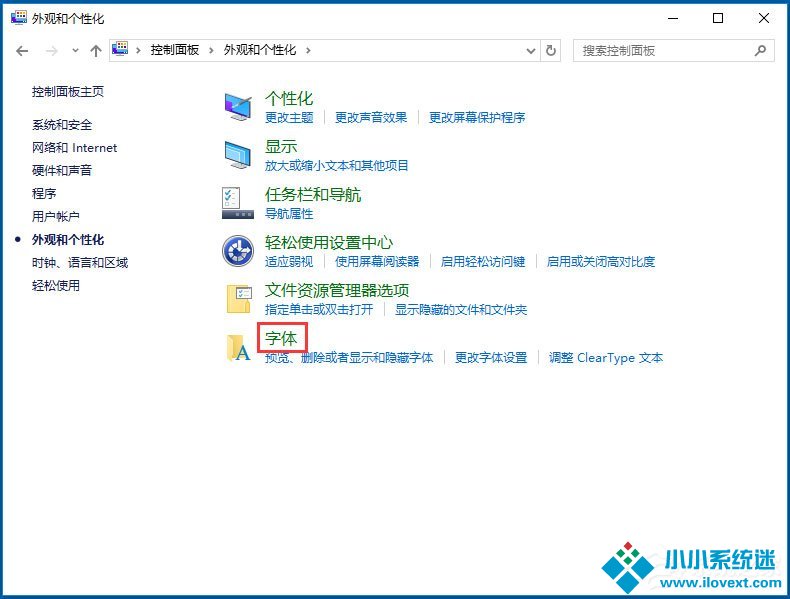Open the 轻松使用设置中心 icon
790x599 pixels.
pos(238,251)
